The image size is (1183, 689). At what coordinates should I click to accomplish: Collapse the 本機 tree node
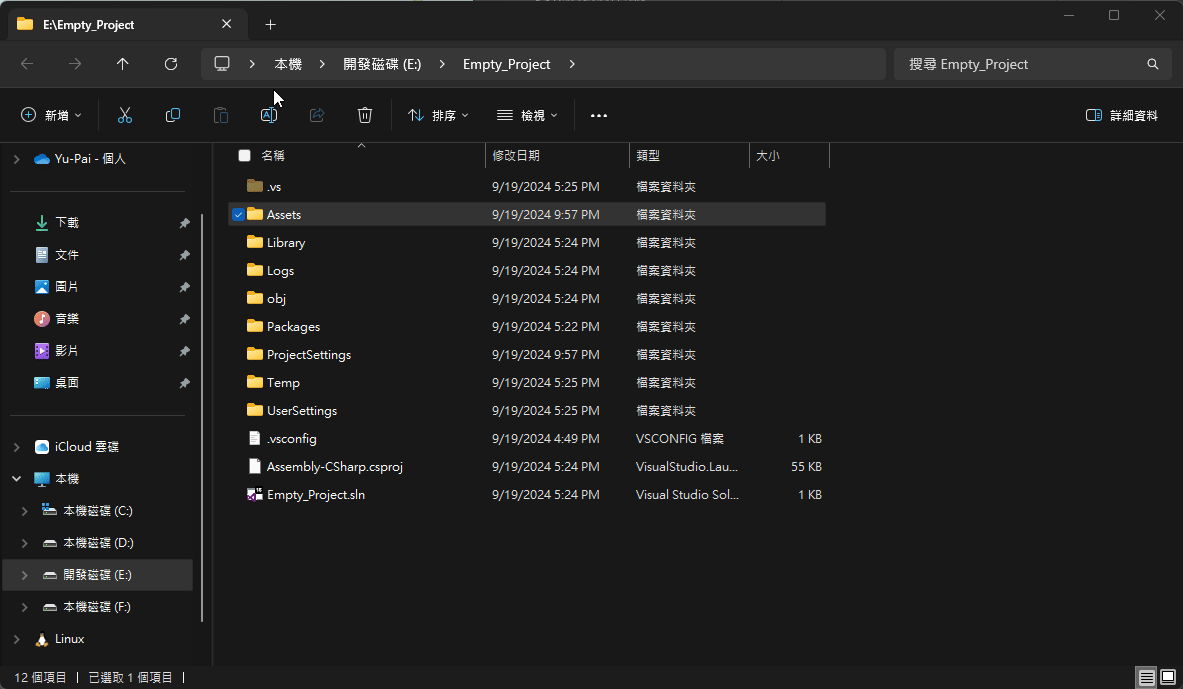(x=16, y=479)
